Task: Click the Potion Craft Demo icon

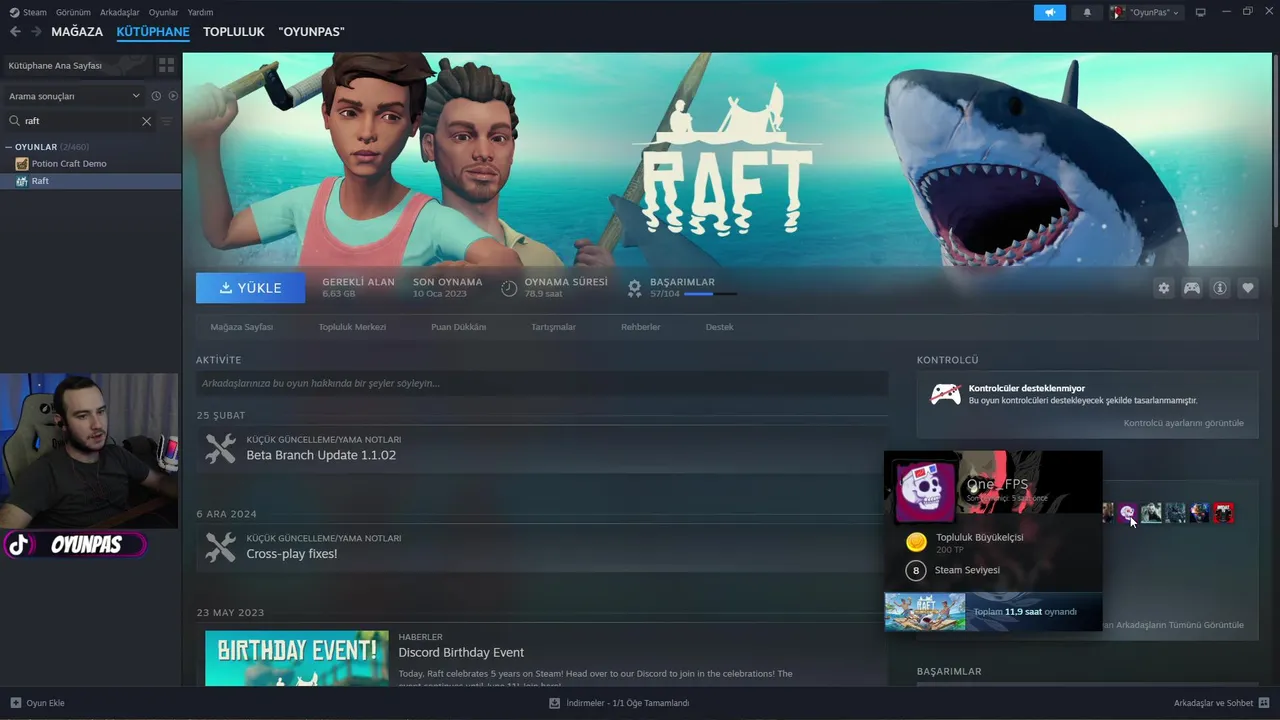Action: click(x=22, y=164)
